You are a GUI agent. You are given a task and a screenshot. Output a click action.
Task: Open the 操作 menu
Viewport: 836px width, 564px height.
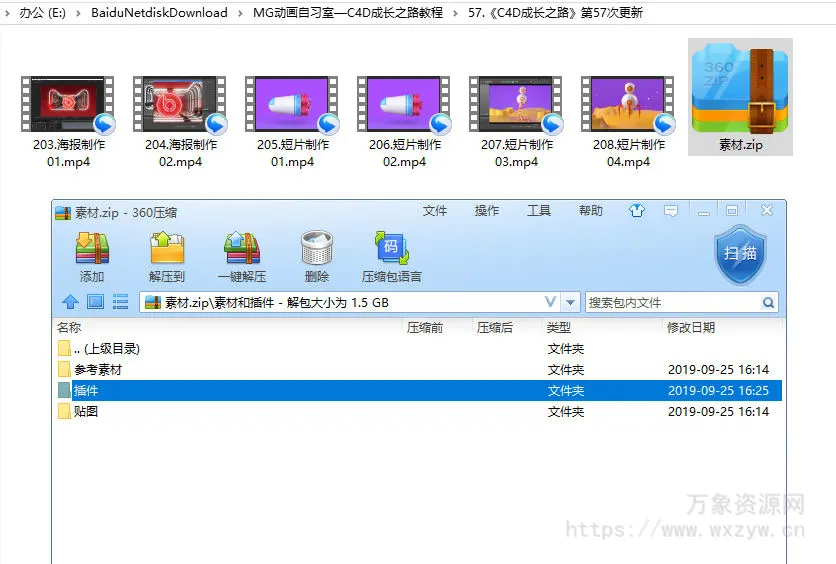click(487, 211)
